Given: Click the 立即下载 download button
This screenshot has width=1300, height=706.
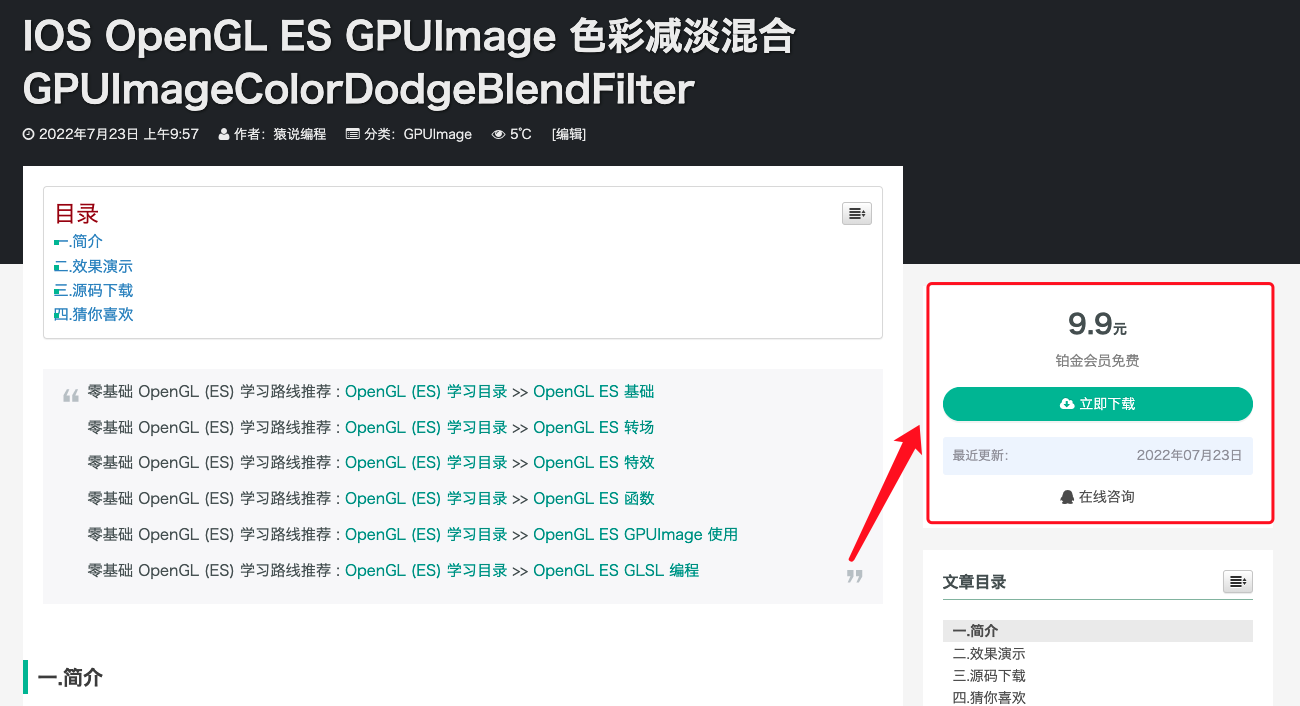Looking at the screenshot, I should coord(1097,404).
